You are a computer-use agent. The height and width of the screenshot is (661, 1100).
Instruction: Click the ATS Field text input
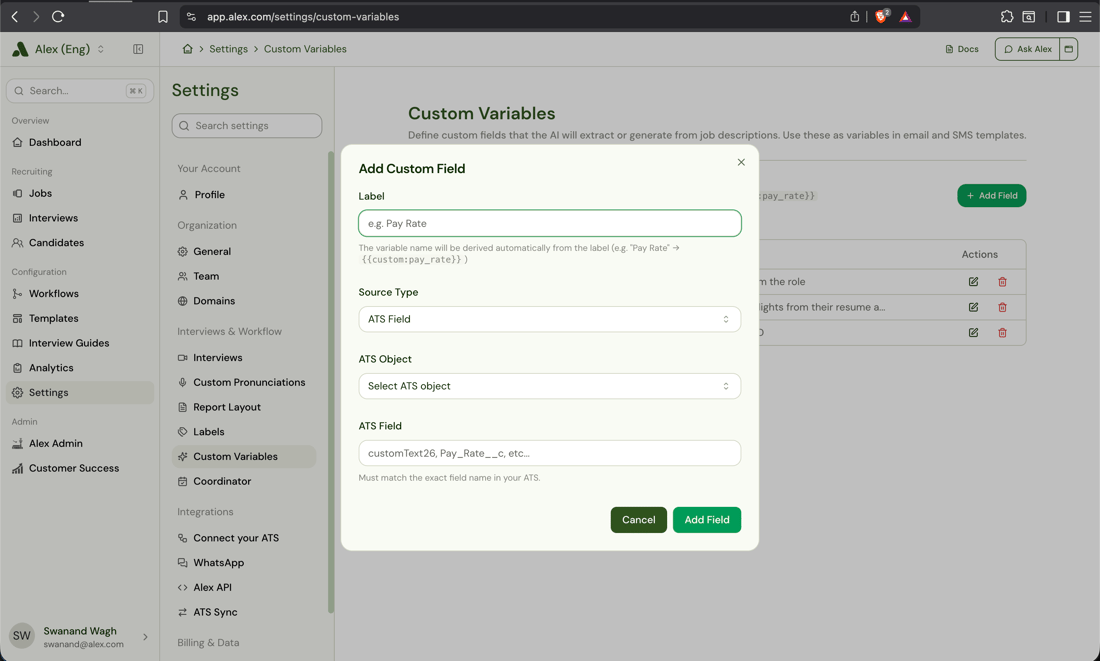pyautogui.click(x=549, y=453)
